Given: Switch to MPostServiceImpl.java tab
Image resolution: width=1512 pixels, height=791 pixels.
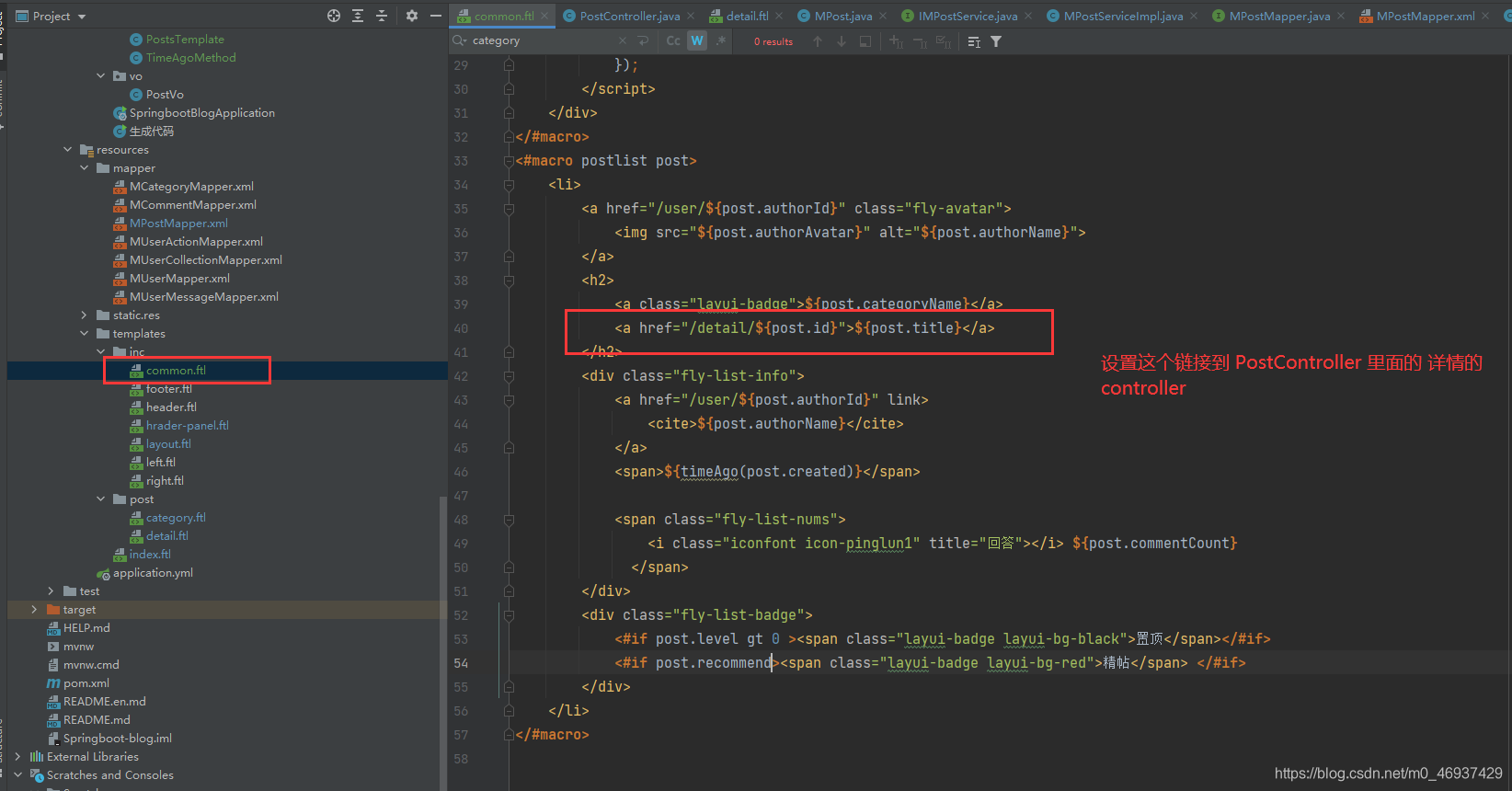Looking at the screenshot, I should [x=1123, y=16].
